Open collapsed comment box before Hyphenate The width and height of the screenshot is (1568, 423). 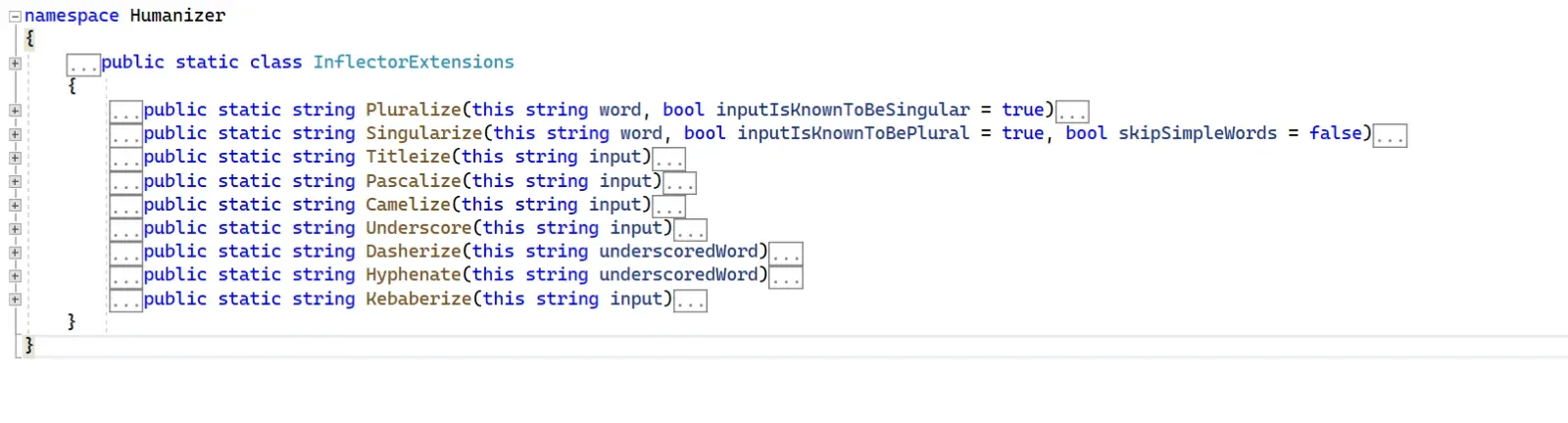(x=126, y=277)
